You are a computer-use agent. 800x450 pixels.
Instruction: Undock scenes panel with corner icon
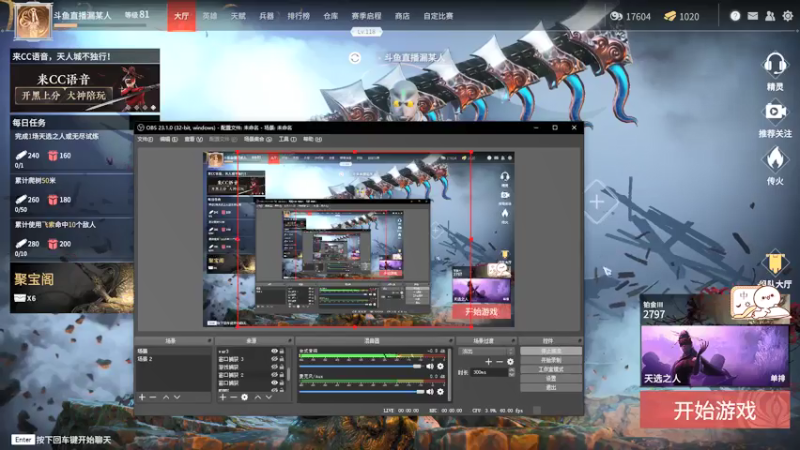209,340
